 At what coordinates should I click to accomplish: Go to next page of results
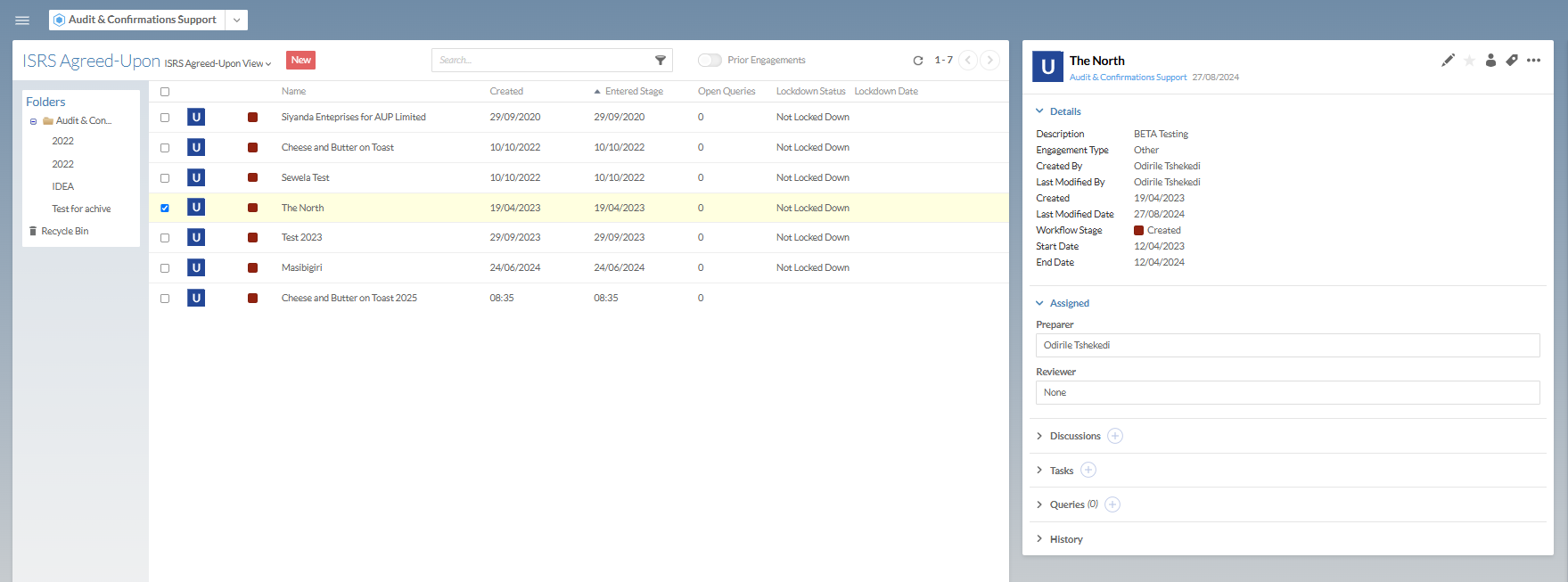pos(989,61)
